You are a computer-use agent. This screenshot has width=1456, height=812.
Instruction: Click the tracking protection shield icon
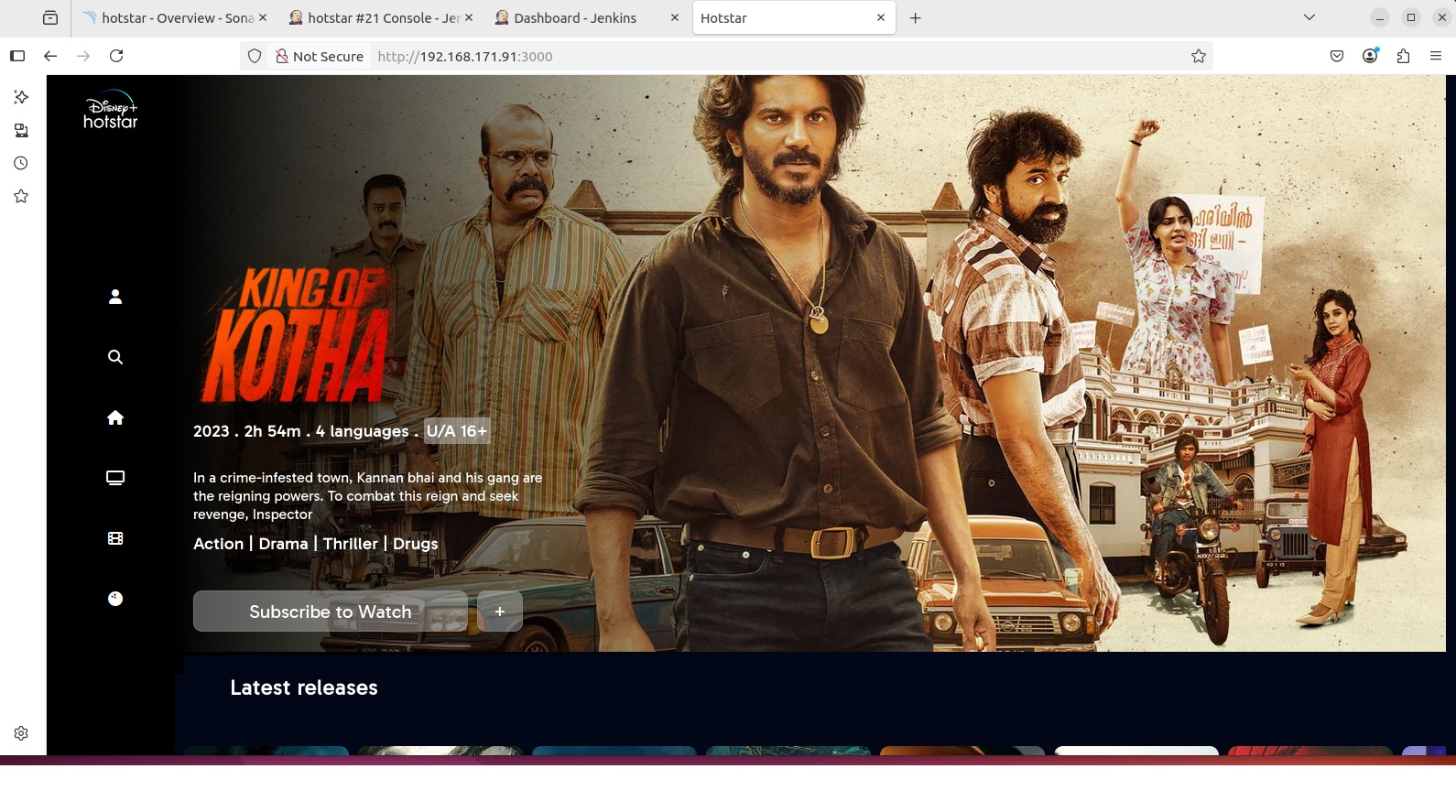coord(255,56)
